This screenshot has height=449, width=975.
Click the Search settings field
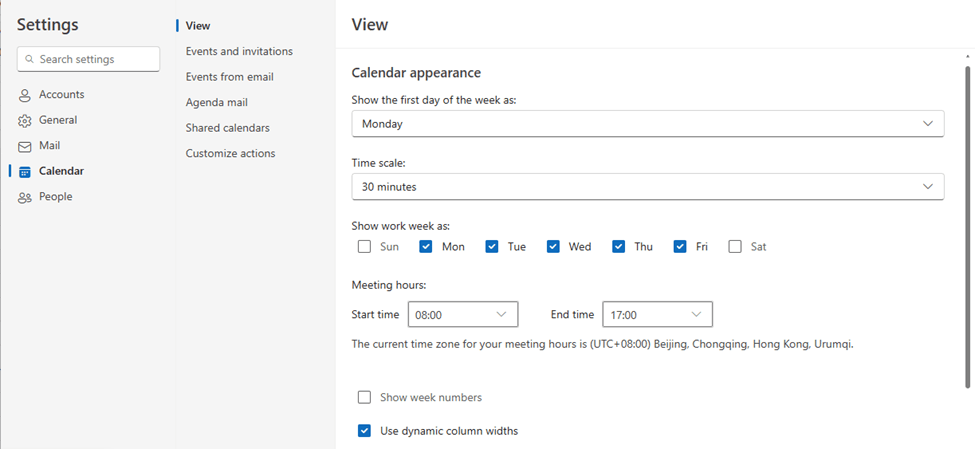[x=88, y=60]
